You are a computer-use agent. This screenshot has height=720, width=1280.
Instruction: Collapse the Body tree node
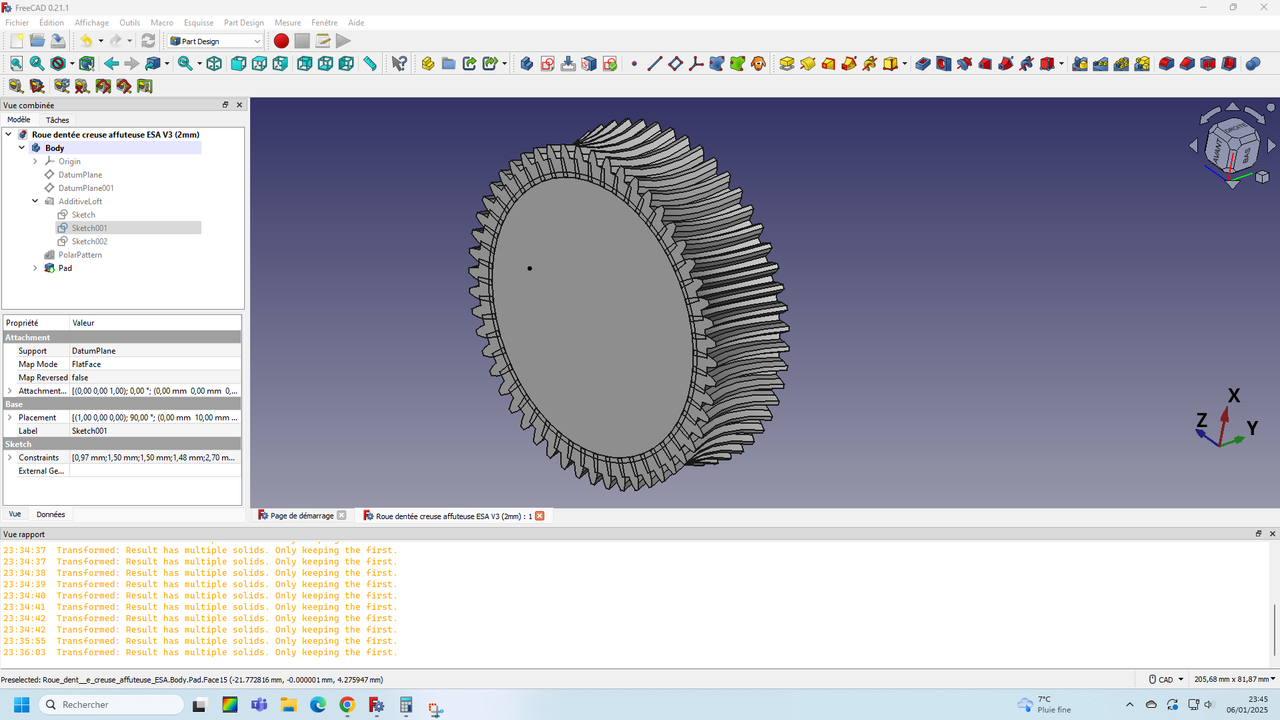(x=22, y=148)
